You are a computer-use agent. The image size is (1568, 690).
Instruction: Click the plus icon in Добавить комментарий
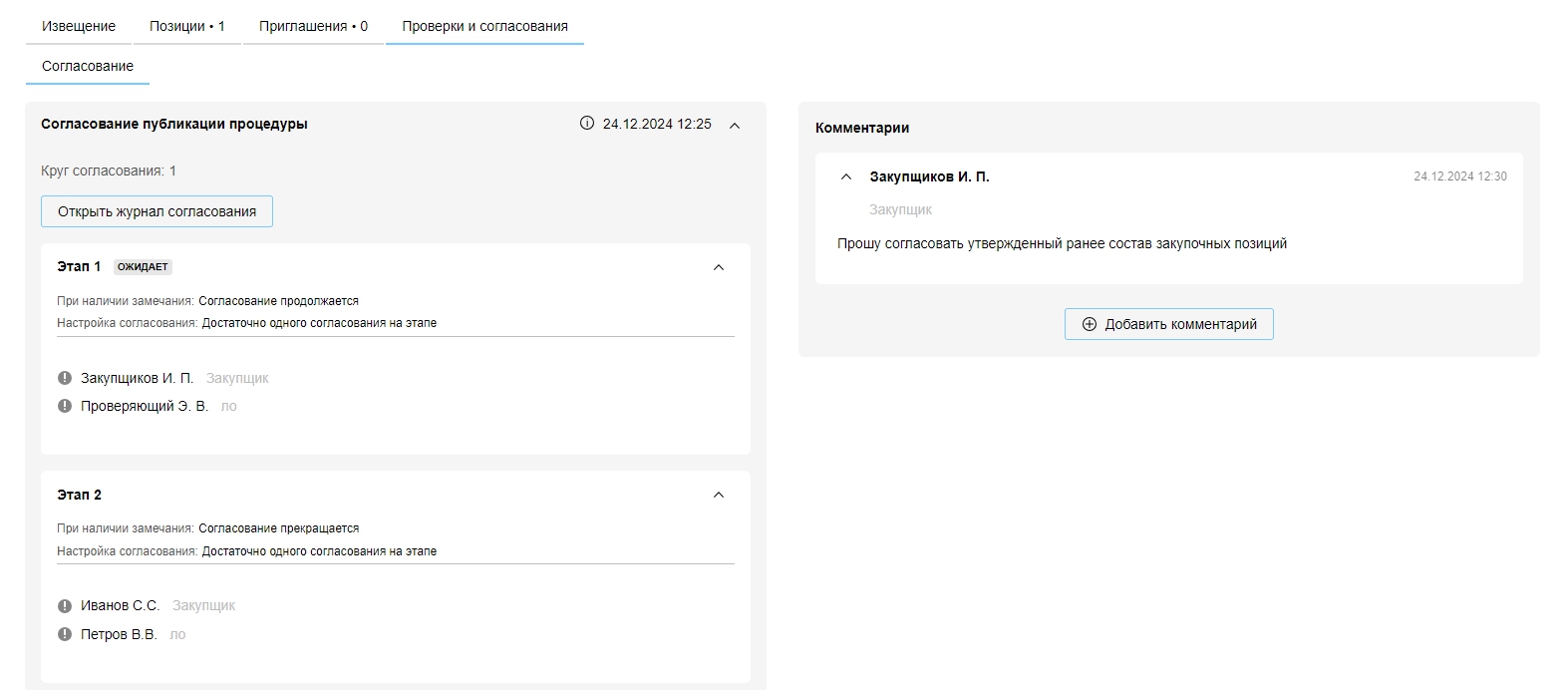pos(1089,324)
